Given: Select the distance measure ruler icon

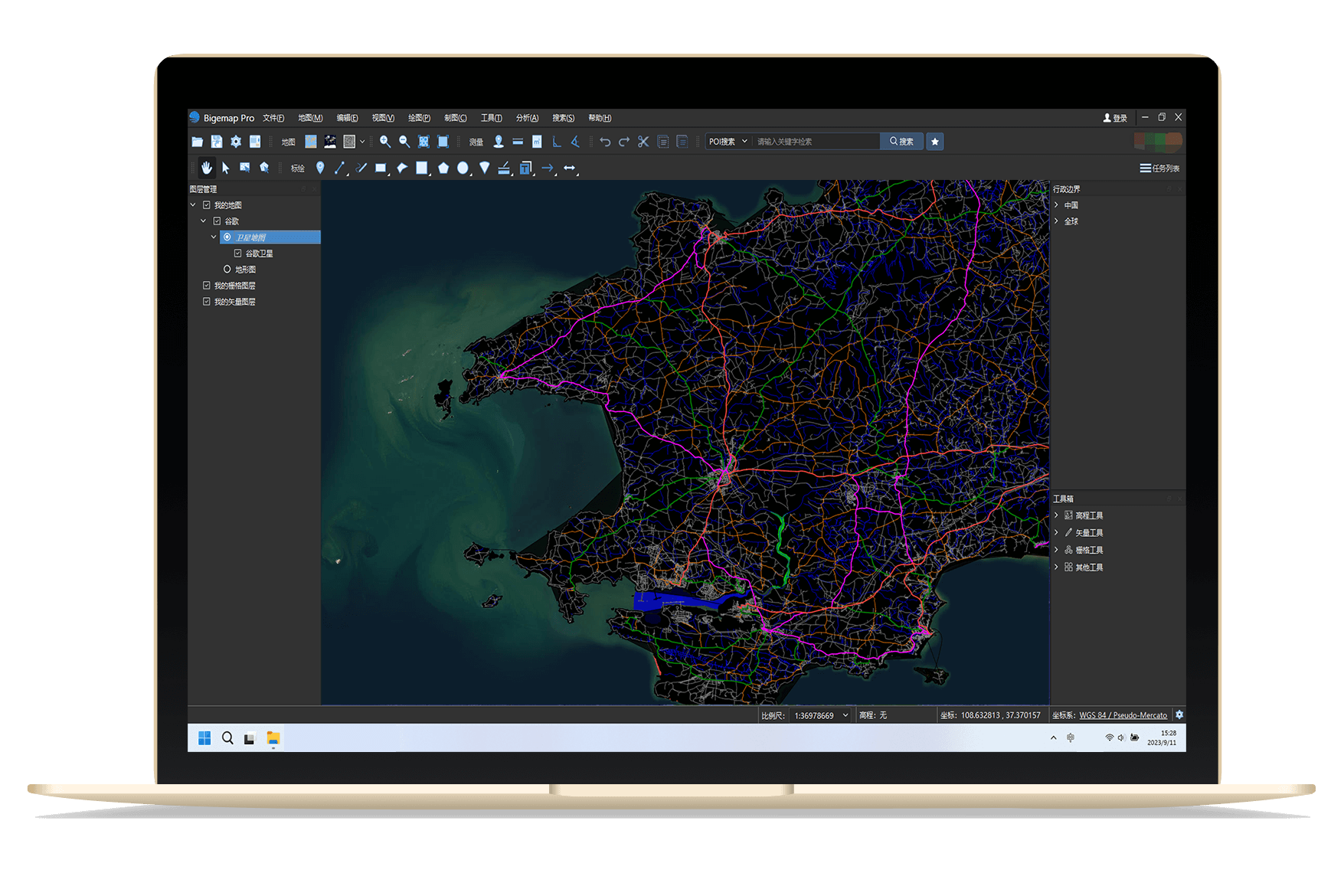Looking at the screenshot, I should [518, 142].
